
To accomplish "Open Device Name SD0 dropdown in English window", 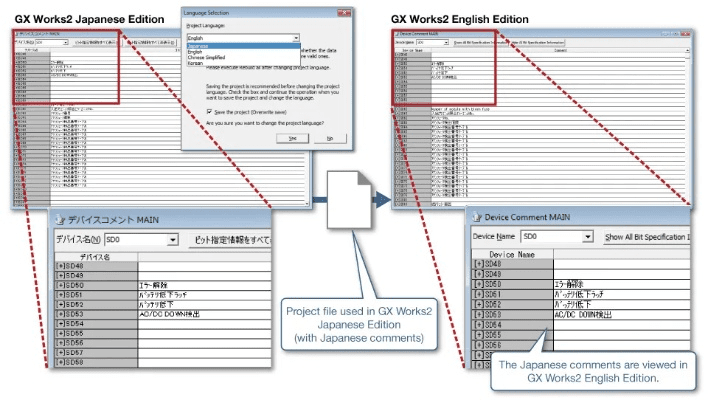I will coord(585,236).
